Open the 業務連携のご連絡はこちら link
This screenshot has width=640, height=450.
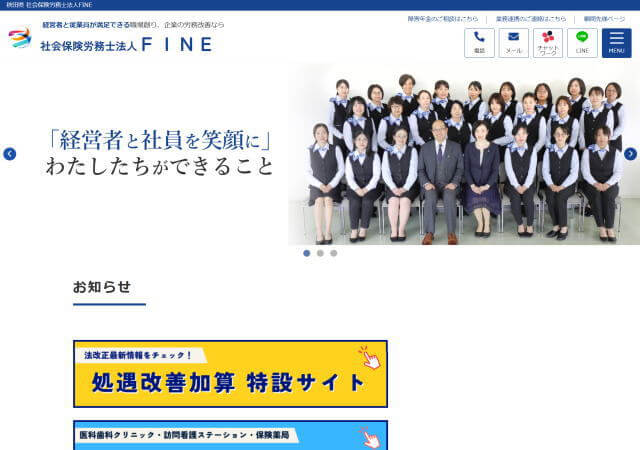(531, 19)
